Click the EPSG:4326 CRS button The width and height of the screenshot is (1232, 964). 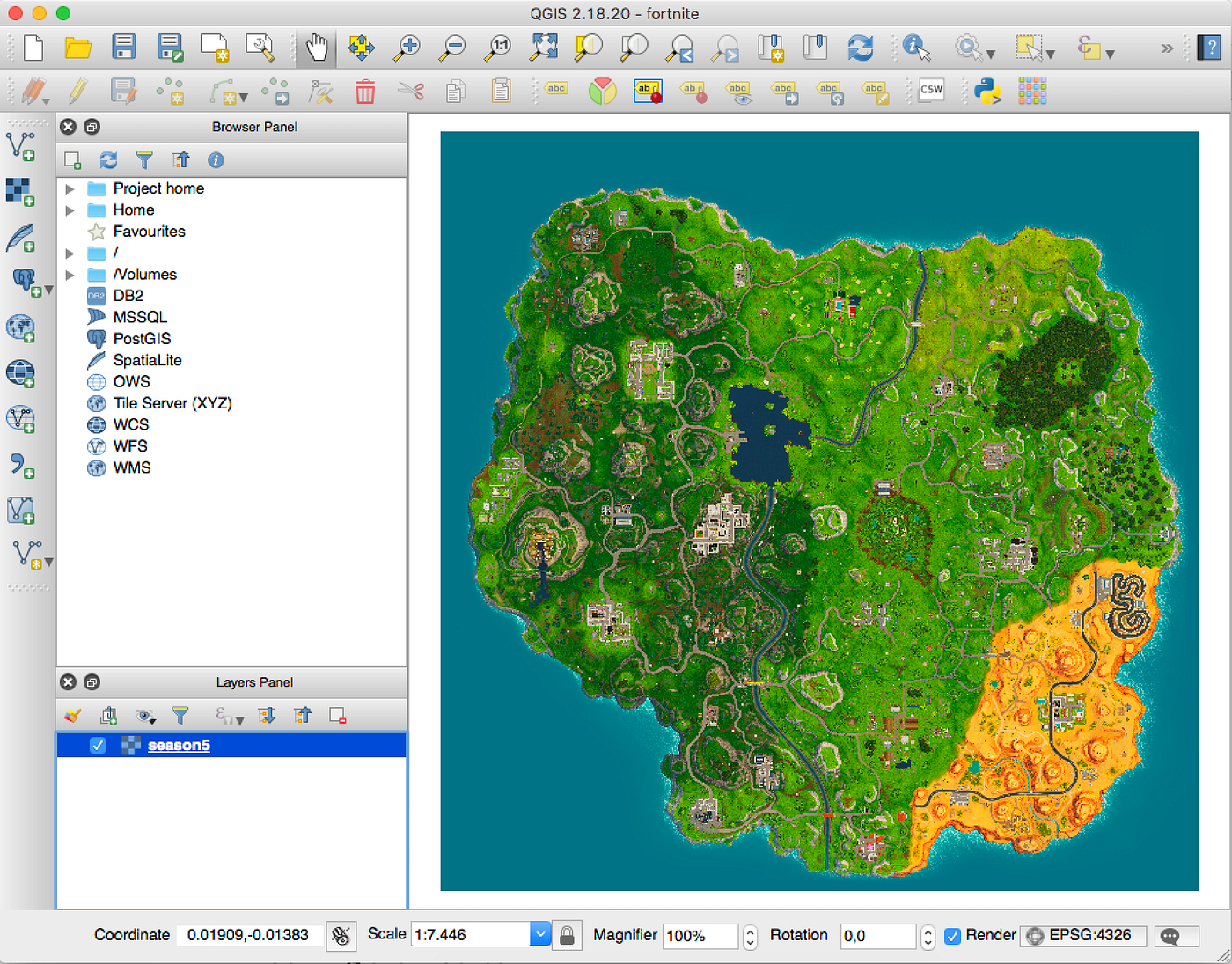point(1082,936)
